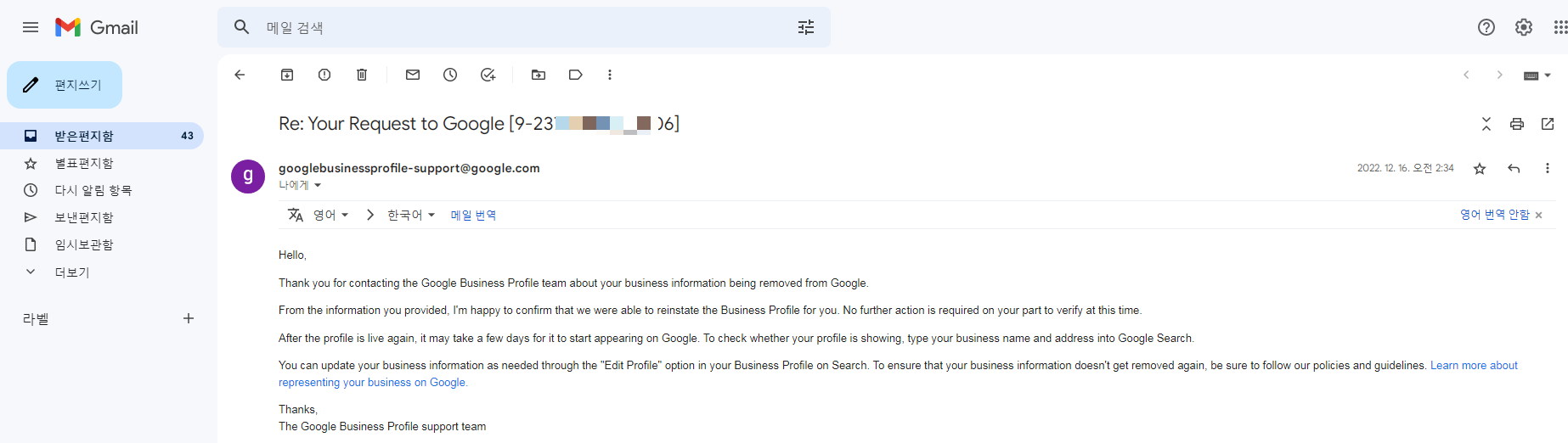Move this email to a folder

click(539, 75)
